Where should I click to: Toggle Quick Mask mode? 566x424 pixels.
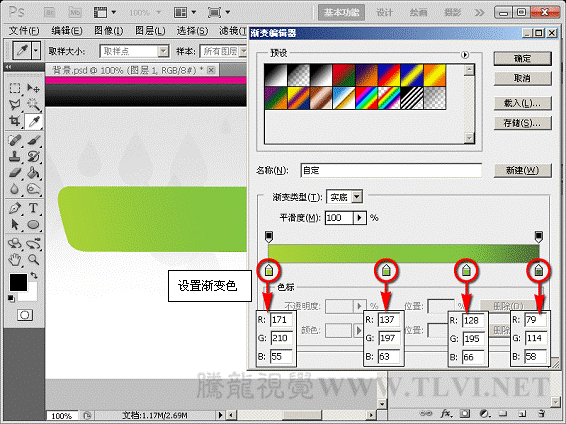point(25,315)
